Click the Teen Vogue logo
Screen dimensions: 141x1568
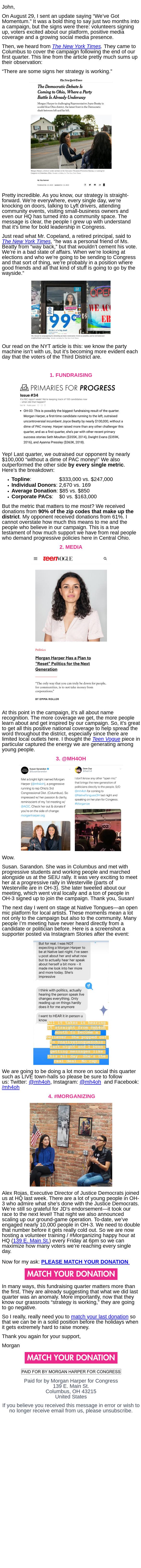coord(57,558)
